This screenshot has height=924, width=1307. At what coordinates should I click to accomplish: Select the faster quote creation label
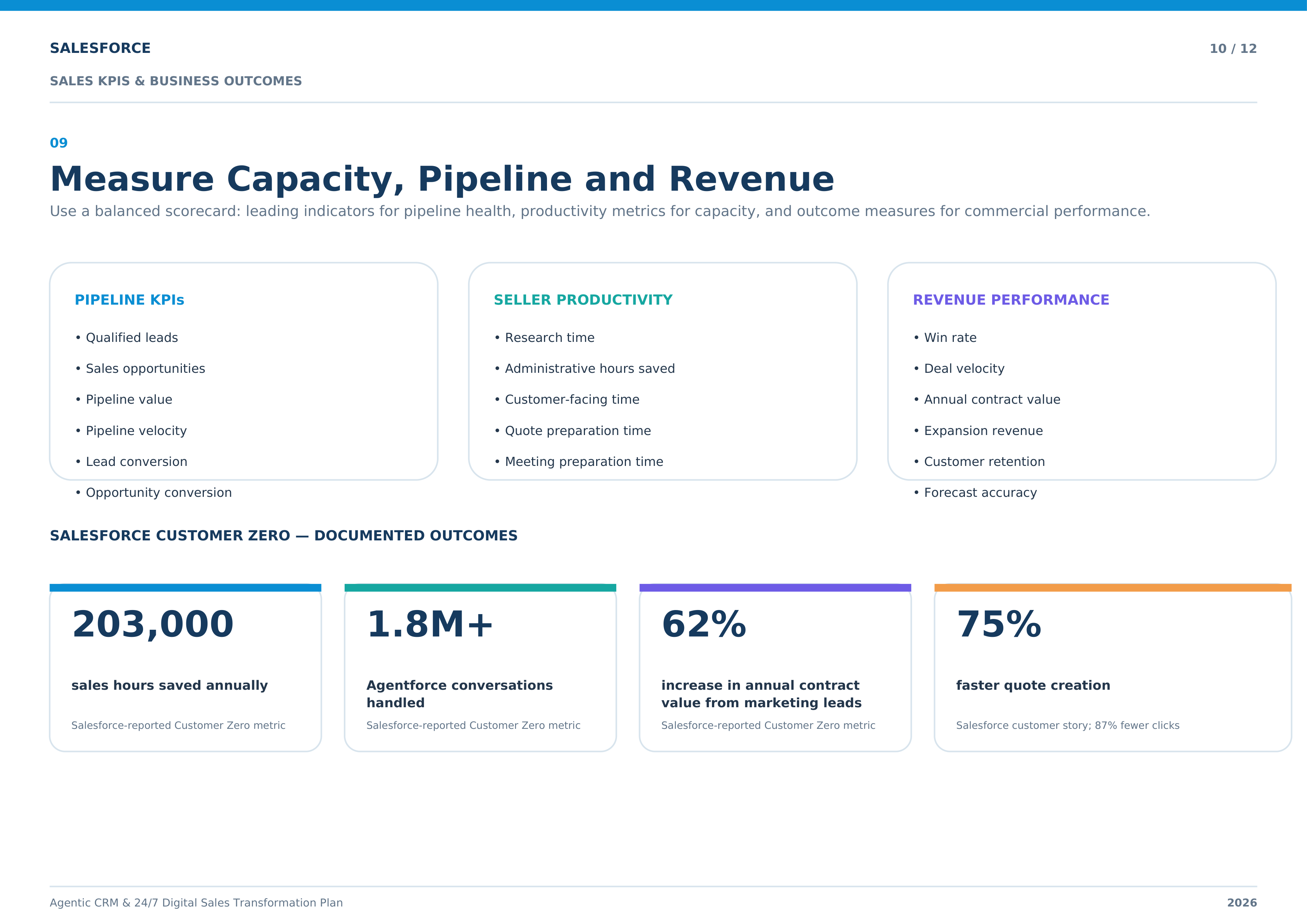(x=1033, y=686)
